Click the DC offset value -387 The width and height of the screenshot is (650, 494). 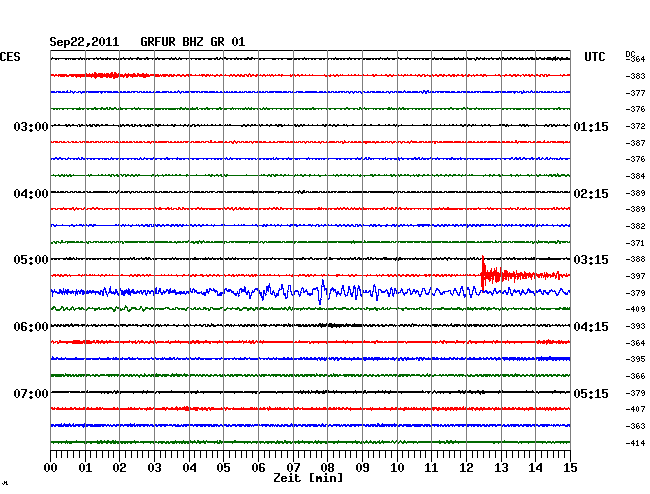[x=635, y=143]
